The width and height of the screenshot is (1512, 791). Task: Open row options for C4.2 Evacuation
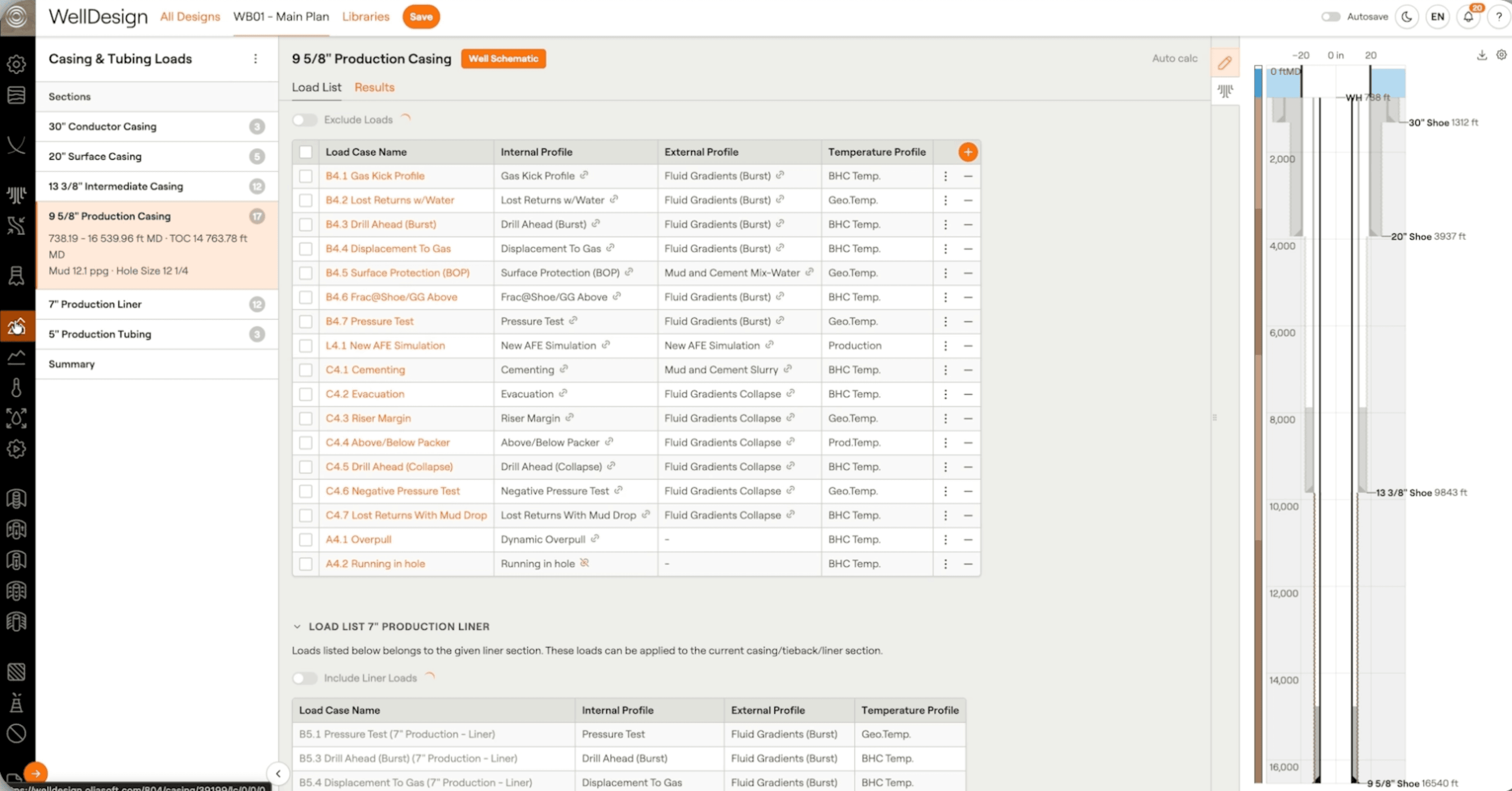tap(945, 394)
